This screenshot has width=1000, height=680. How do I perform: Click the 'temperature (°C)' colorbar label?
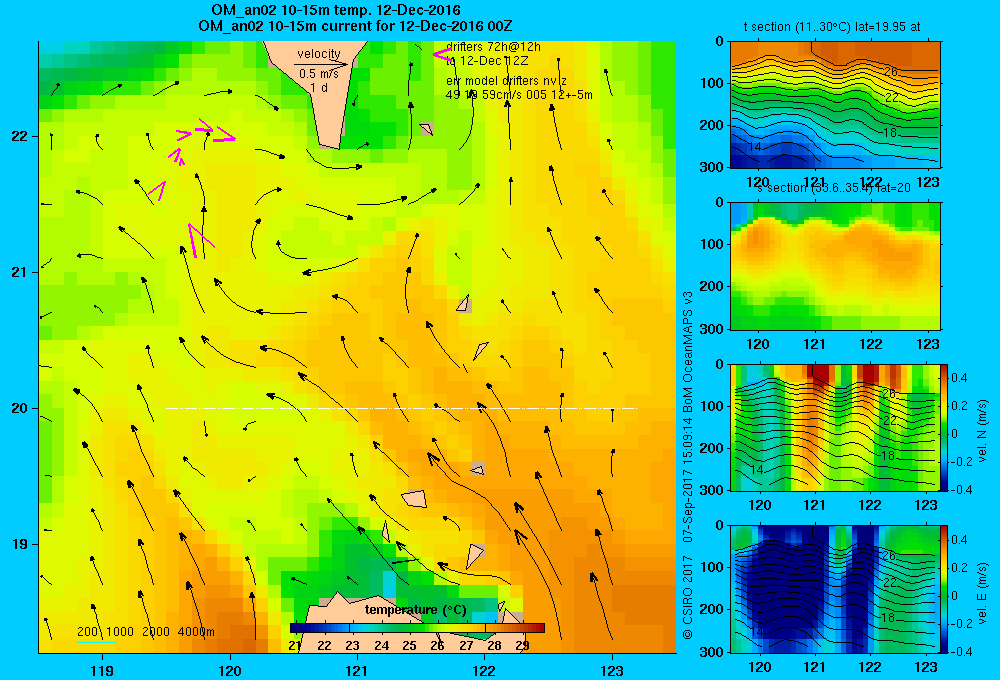point(415,610)
